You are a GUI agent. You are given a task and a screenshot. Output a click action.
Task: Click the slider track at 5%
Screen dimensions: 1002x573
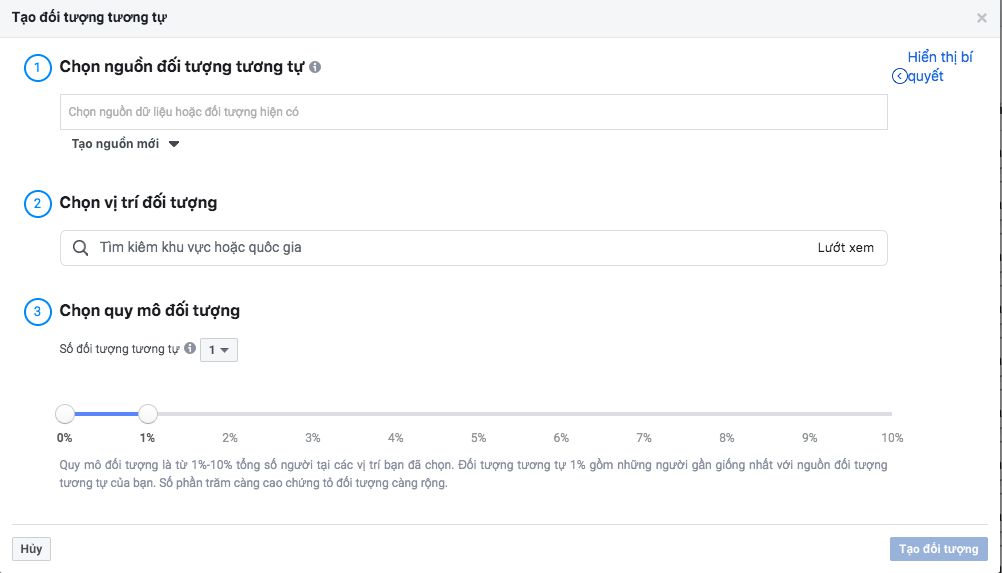click(479, 414)
